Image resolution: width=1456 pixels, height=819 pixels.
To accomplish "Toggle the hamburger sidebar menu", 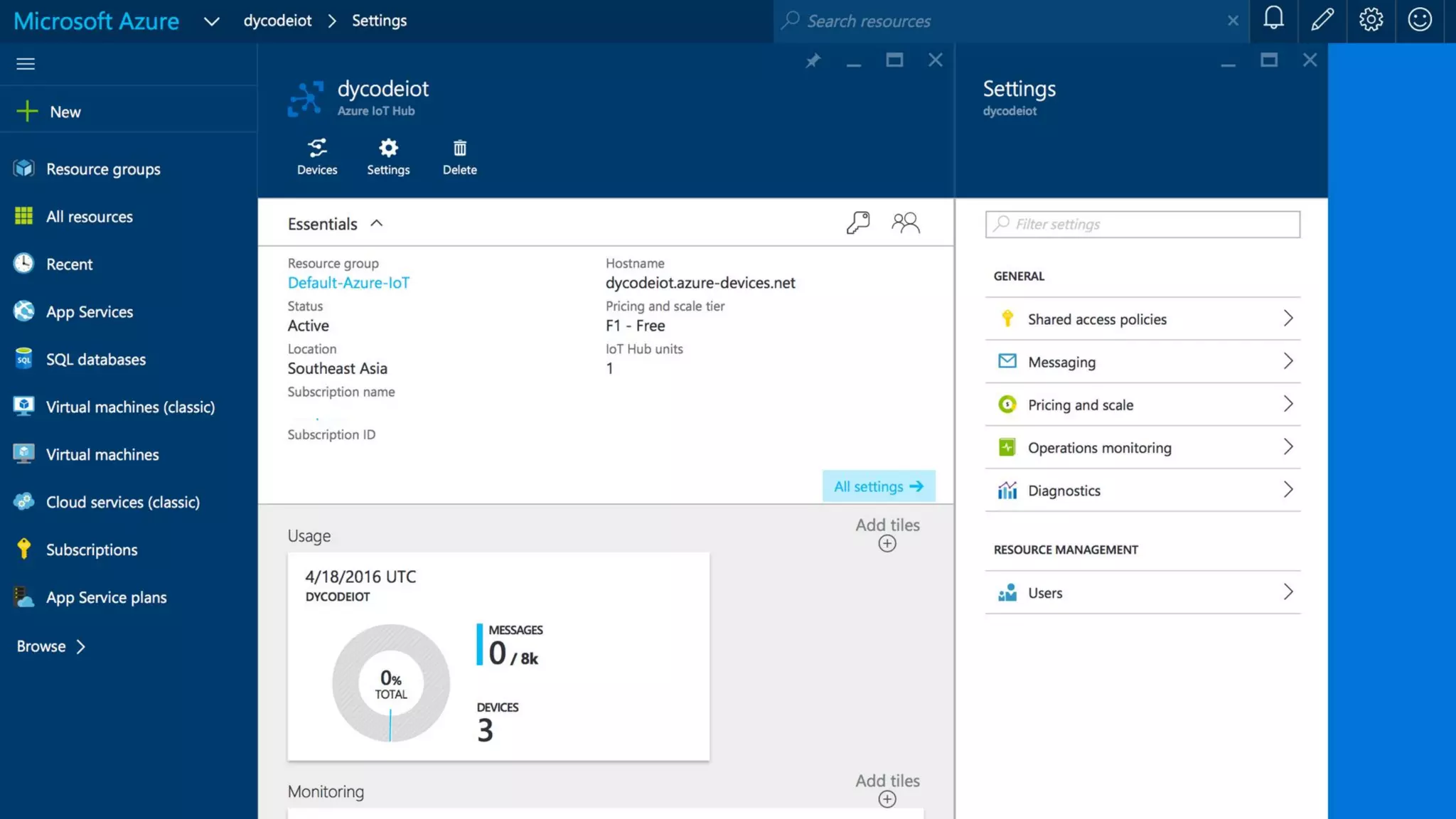I will point(26,64).
